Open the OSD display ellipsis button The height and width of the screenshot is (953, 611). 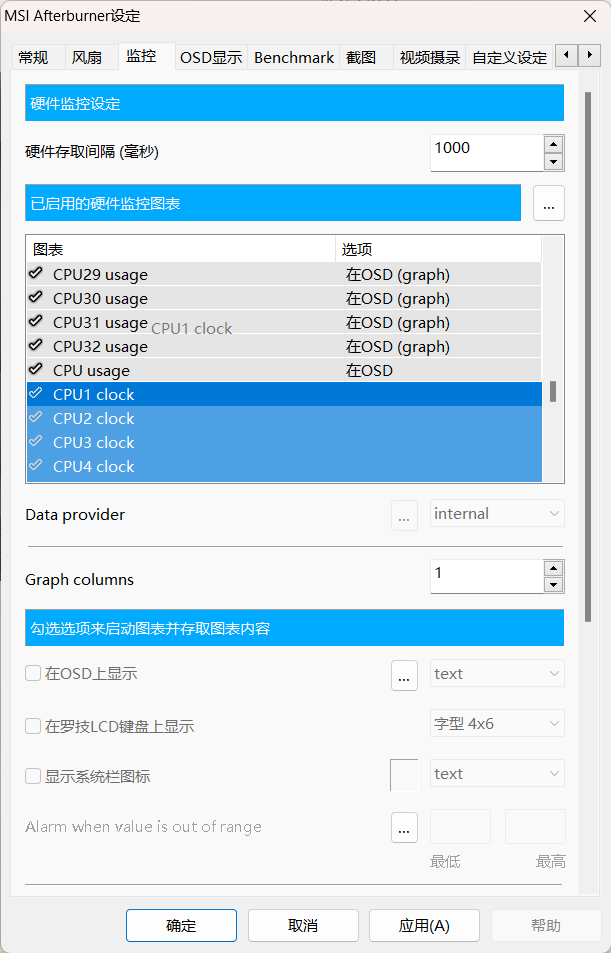[x=404, y=675]
